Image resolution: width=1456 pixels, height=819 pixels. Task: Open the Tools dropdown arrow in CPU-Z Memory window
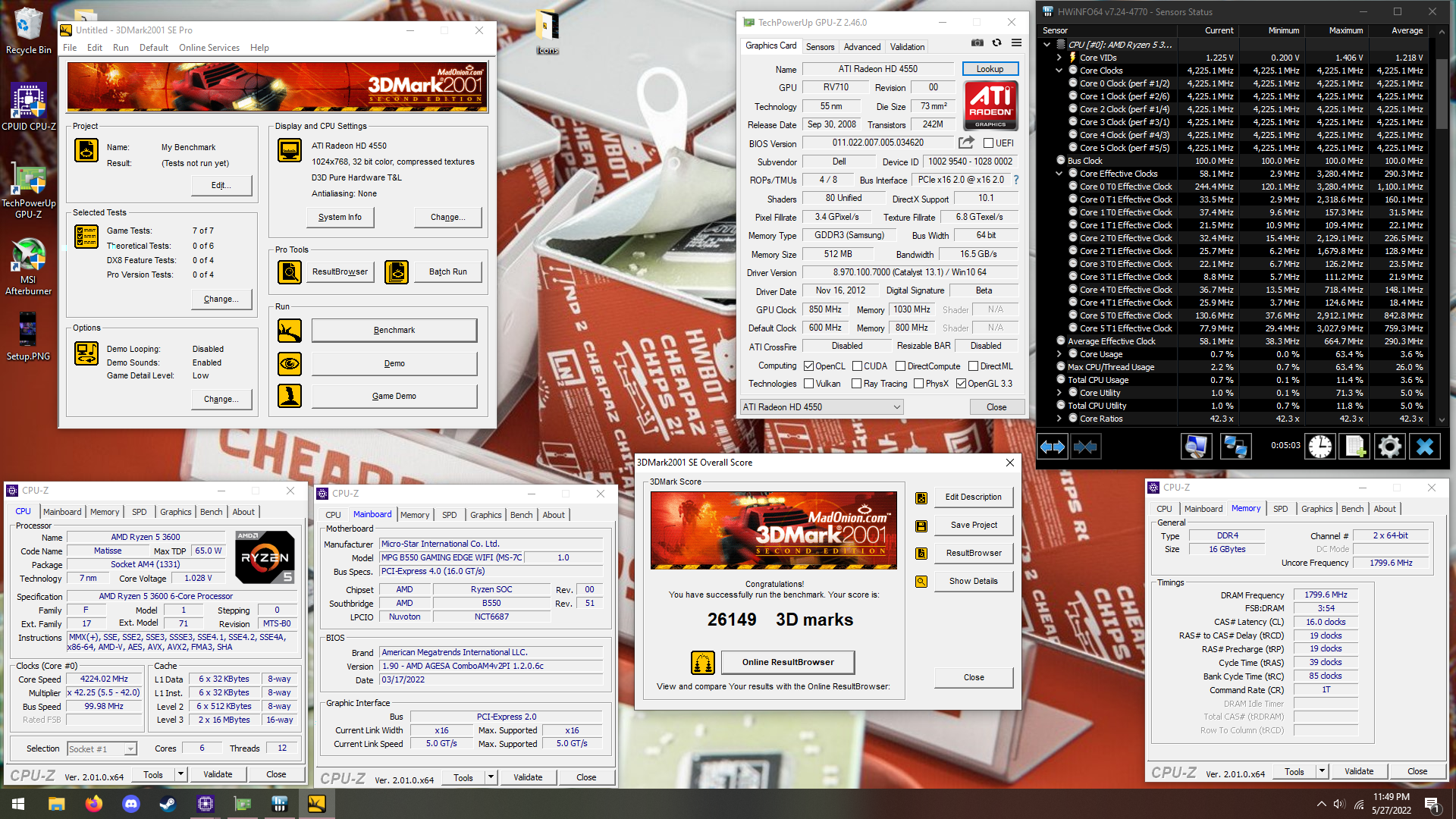point(1322,771)
